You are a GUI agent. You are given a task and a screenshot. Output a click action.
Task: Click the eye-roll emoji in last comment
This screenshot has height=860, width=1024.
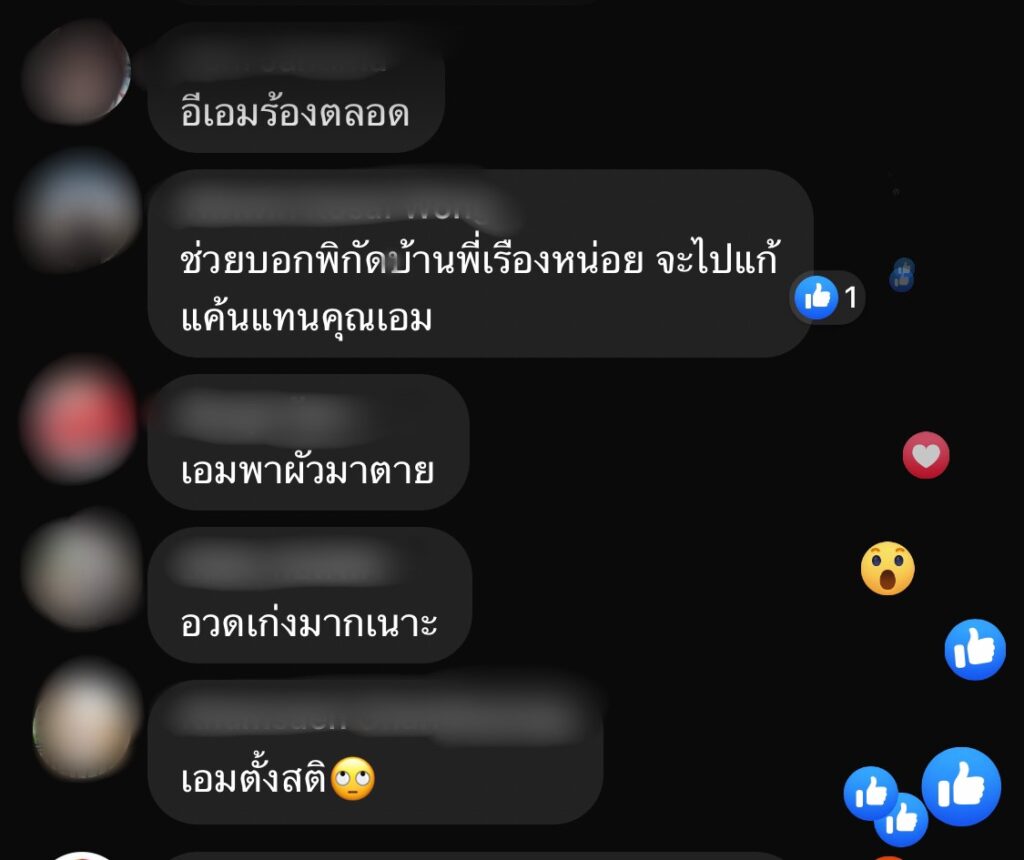pyautogui.click(x=353, y=778)
